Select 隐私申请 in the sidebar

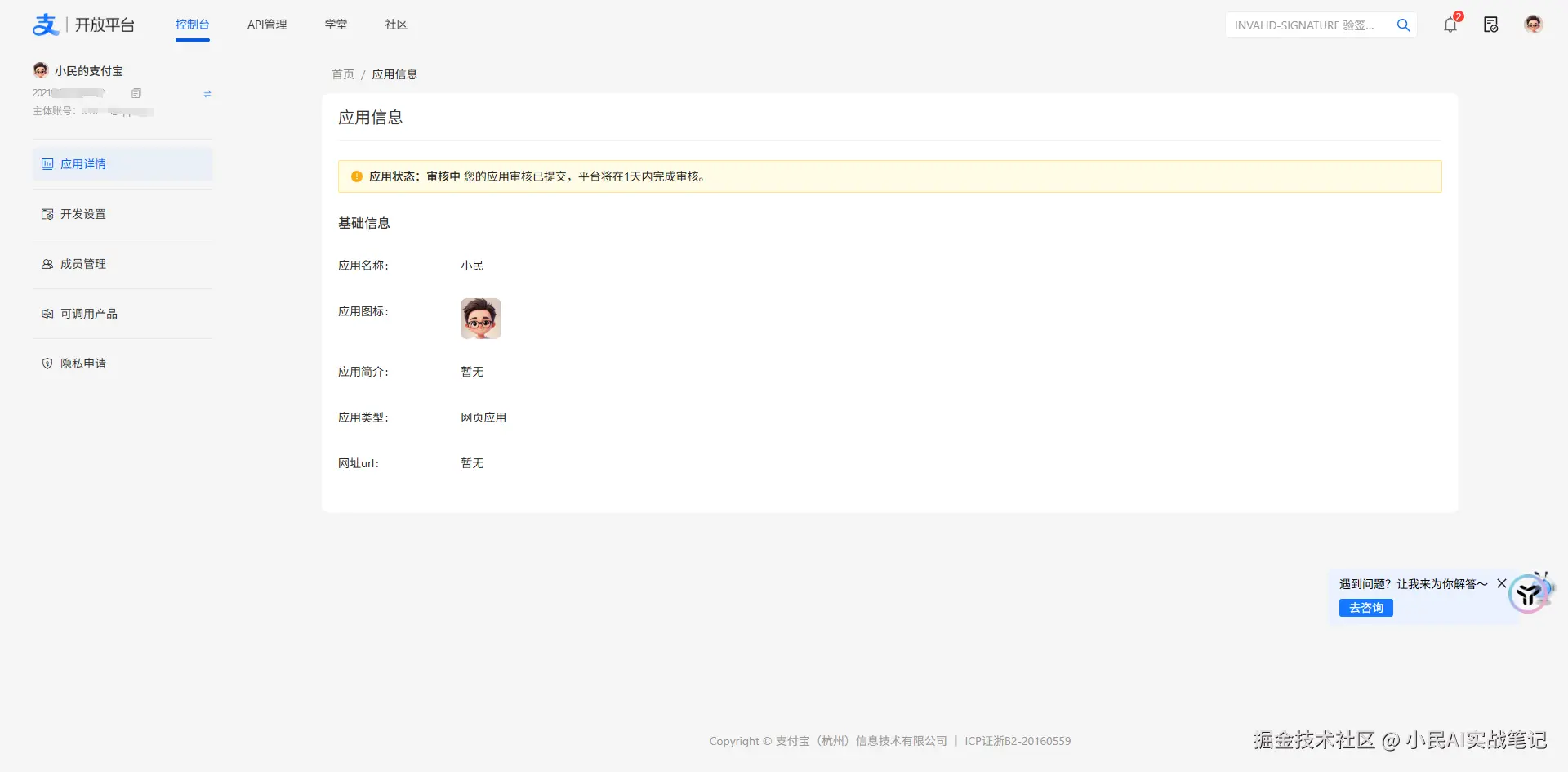point(122,364)
